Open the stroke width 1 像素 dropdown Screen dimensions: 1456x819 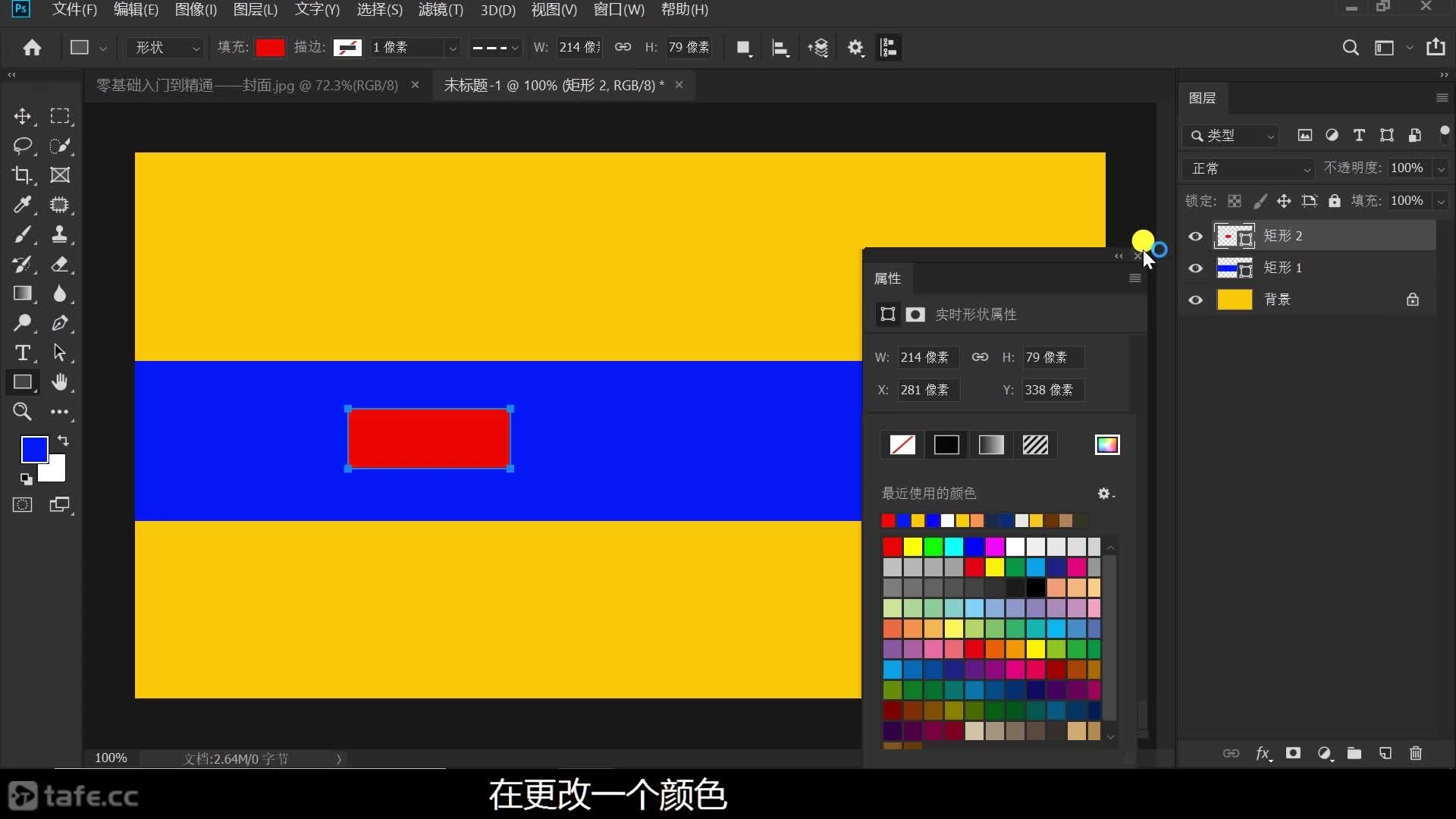453,48
